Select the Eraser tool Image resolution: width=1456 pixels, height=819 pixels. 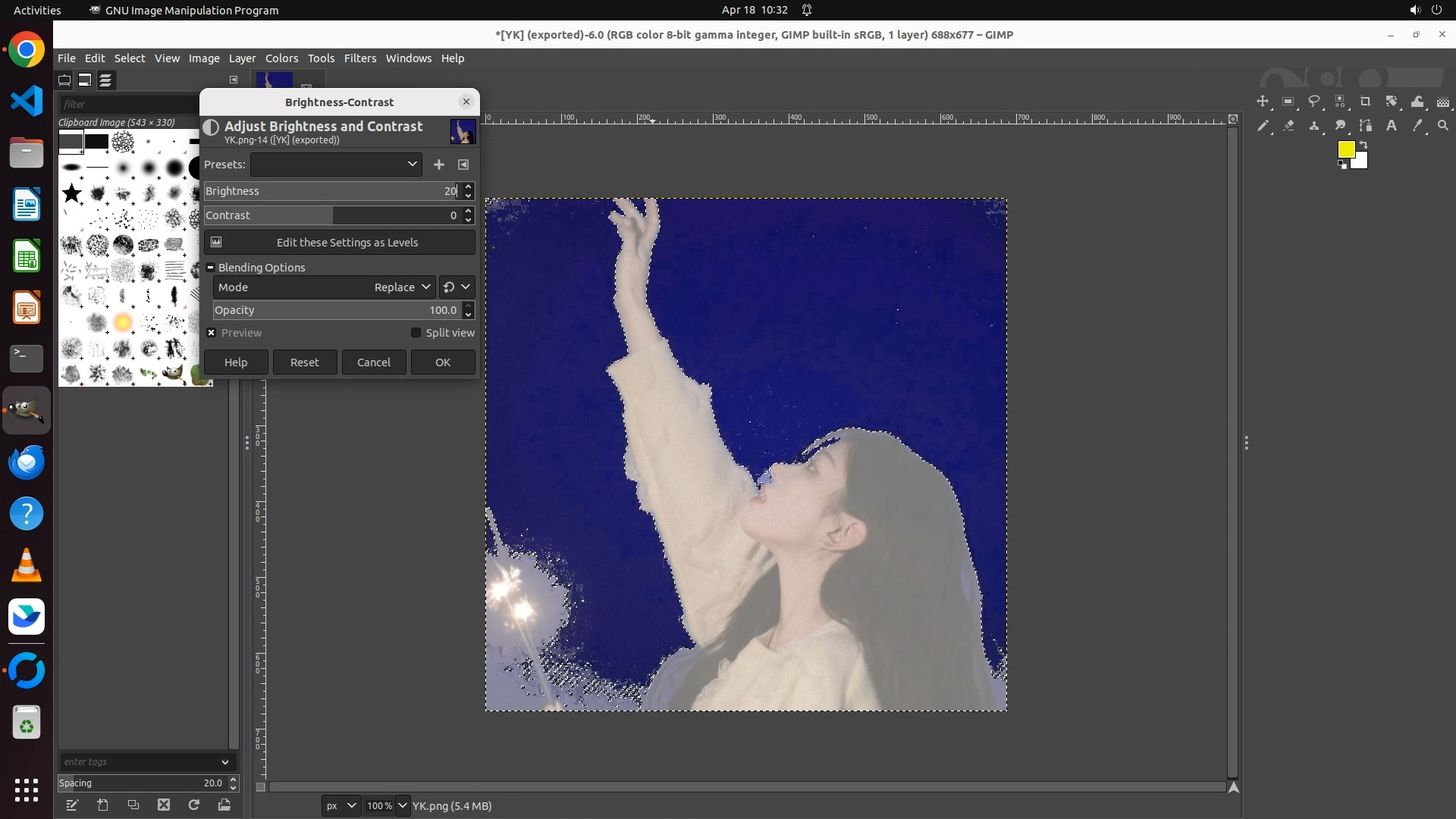click(x=1288, y=126)
